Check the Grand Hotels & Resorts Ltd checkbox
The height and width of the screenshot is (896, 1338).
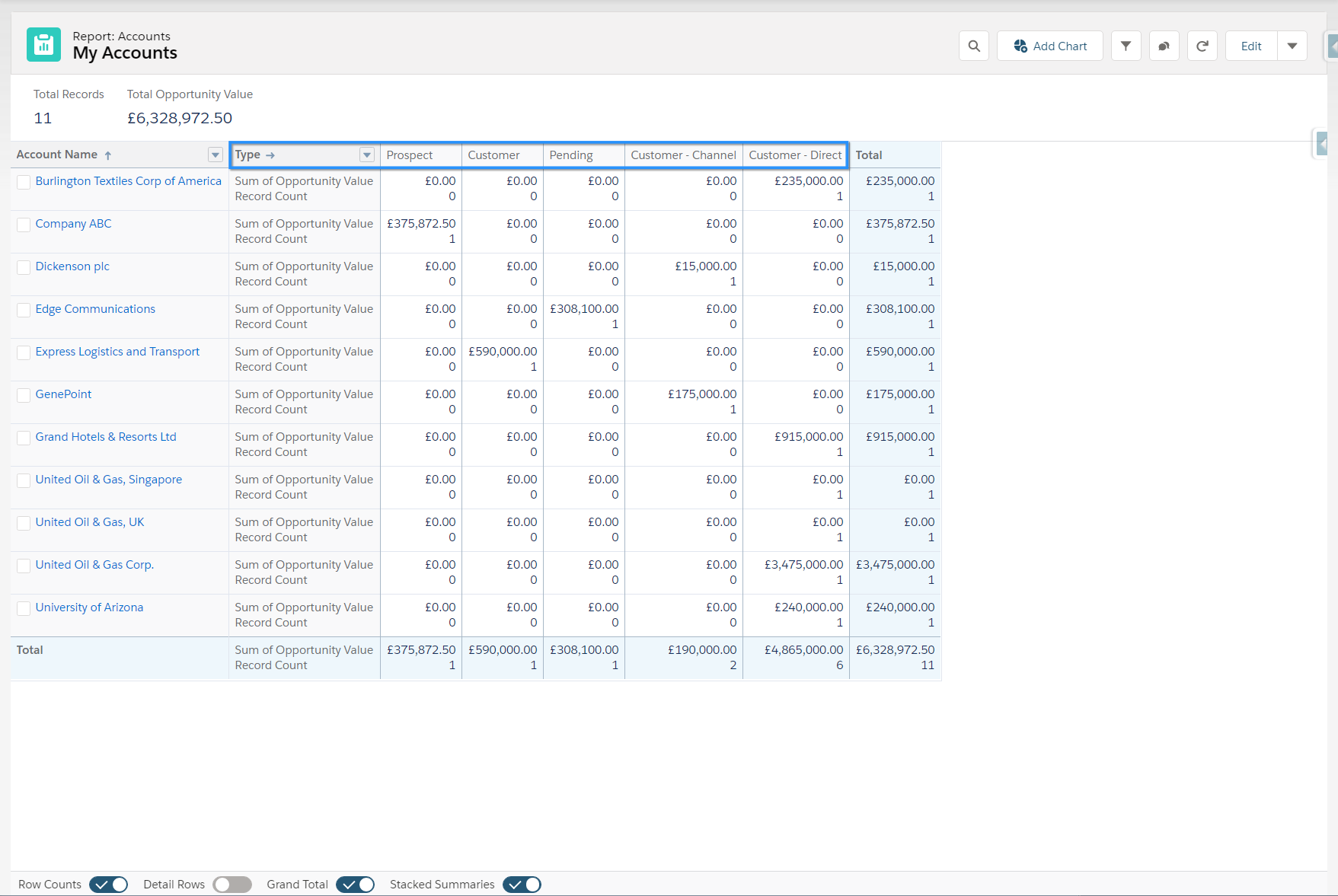click(24, 438)
